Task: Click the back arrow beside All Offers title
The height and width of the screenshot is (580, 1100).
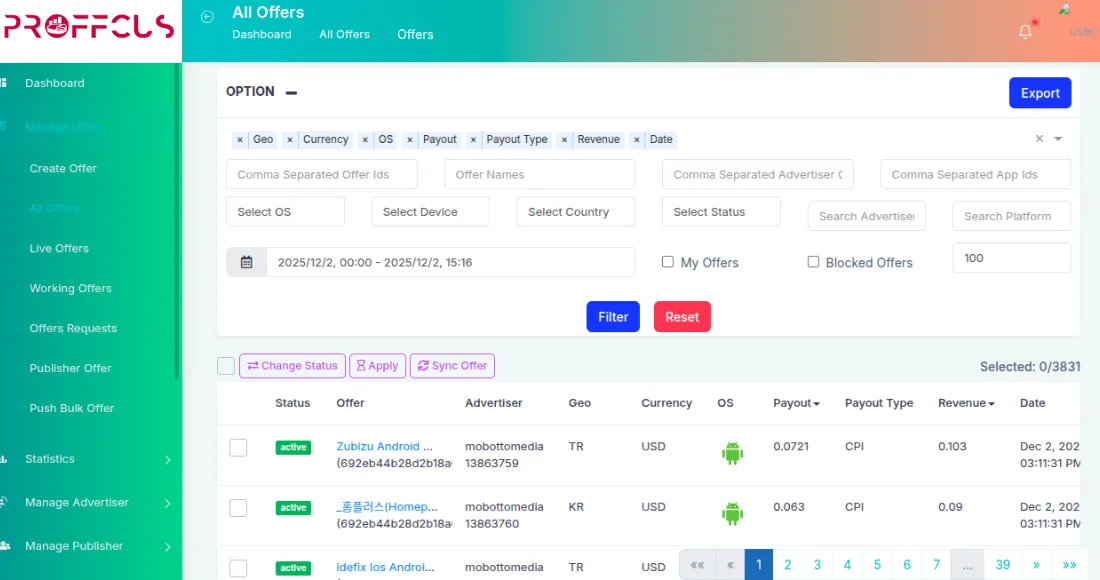Action: [208, 16]
